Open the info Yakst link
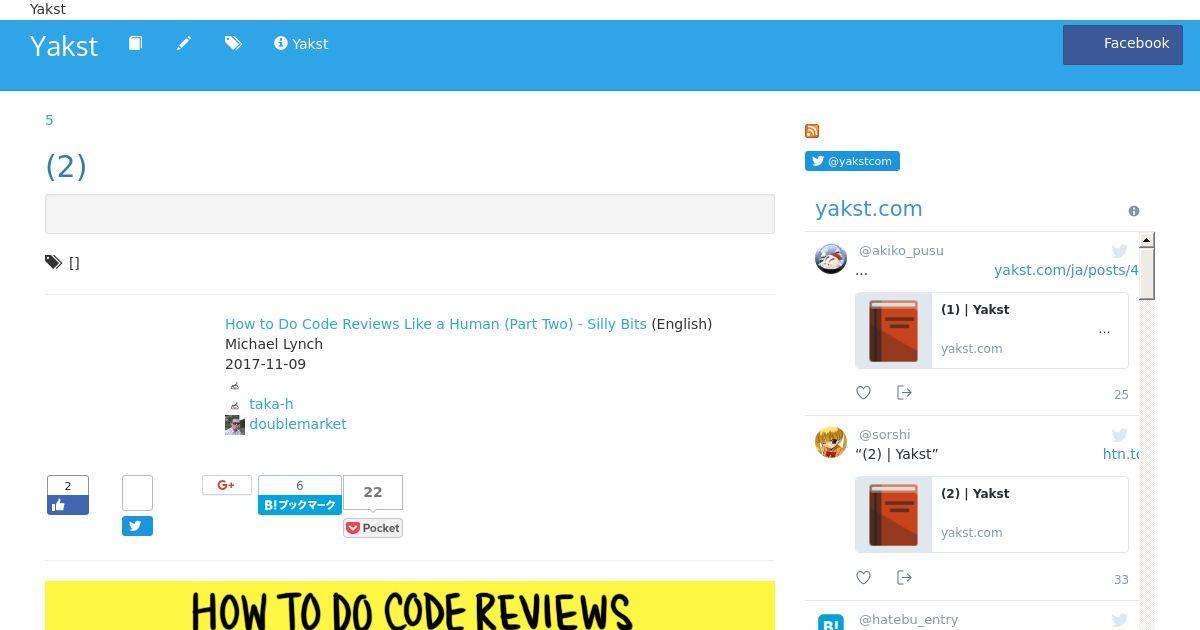1200x630 pixels. pos(301,44)
